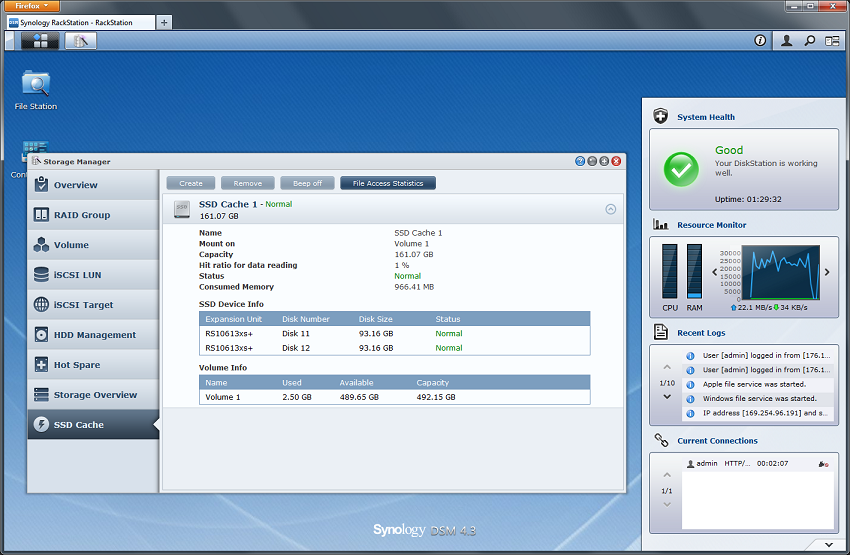This screenshot has height=555, width=850.
Task: Open the DSM main menu button
Action: click(40, 41)
